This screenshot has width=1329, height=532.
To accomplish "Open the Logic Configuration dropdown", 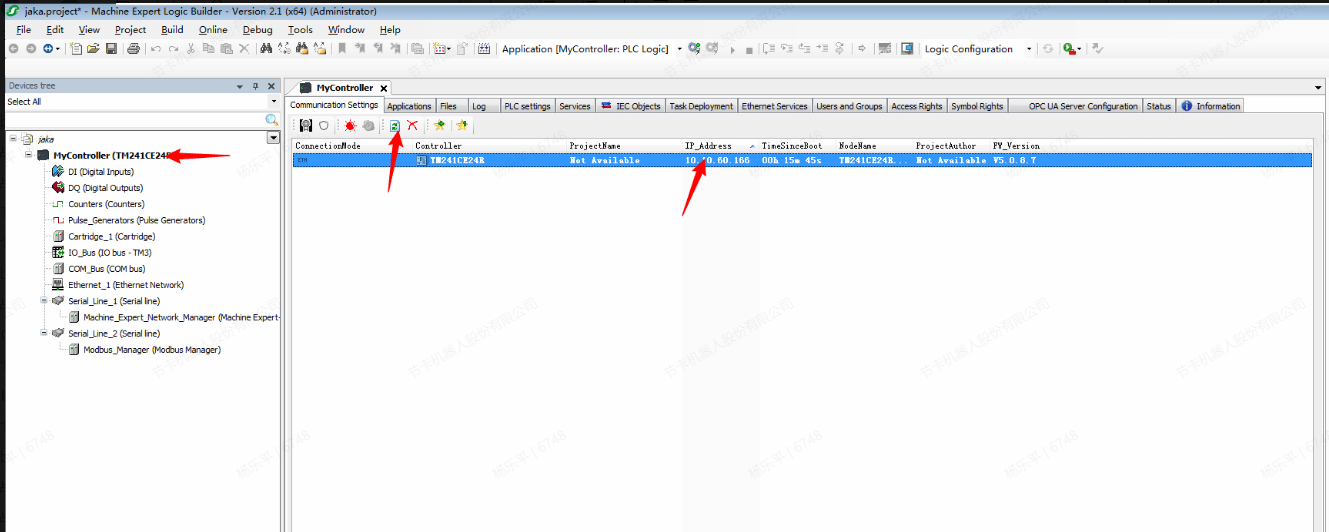I will (1029, 49).
